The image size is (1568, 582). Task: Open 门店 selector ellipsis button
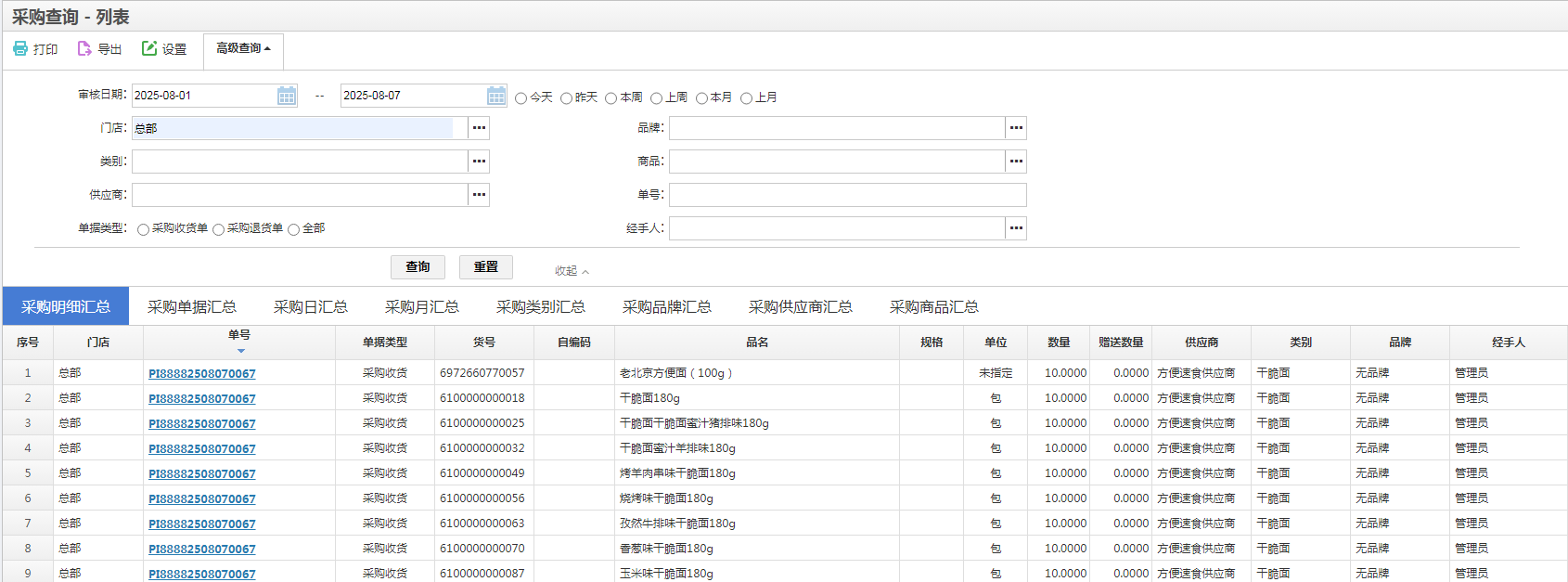point(479,128)
